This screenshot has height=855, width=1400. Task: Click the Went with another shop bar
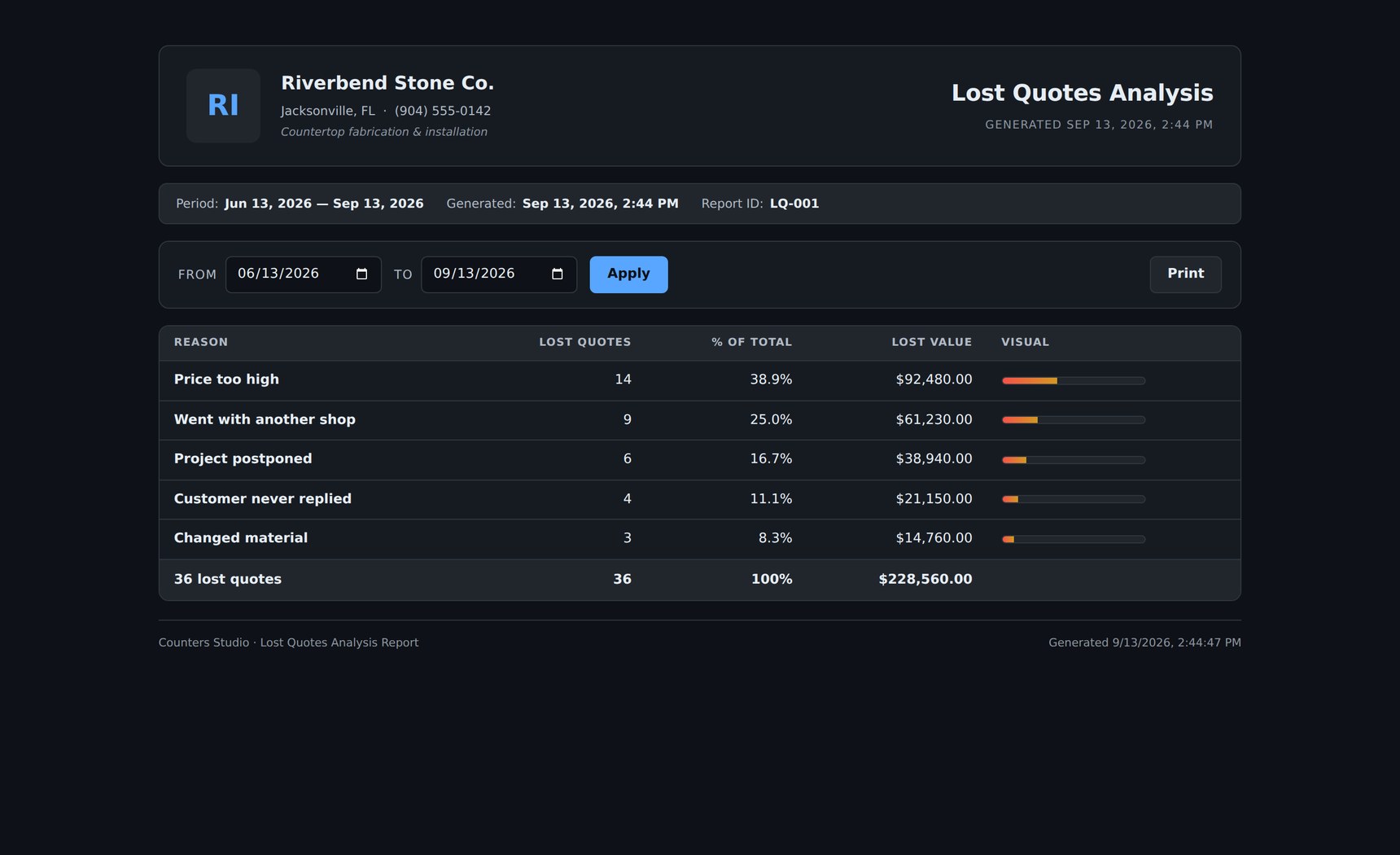(1074, 420)
